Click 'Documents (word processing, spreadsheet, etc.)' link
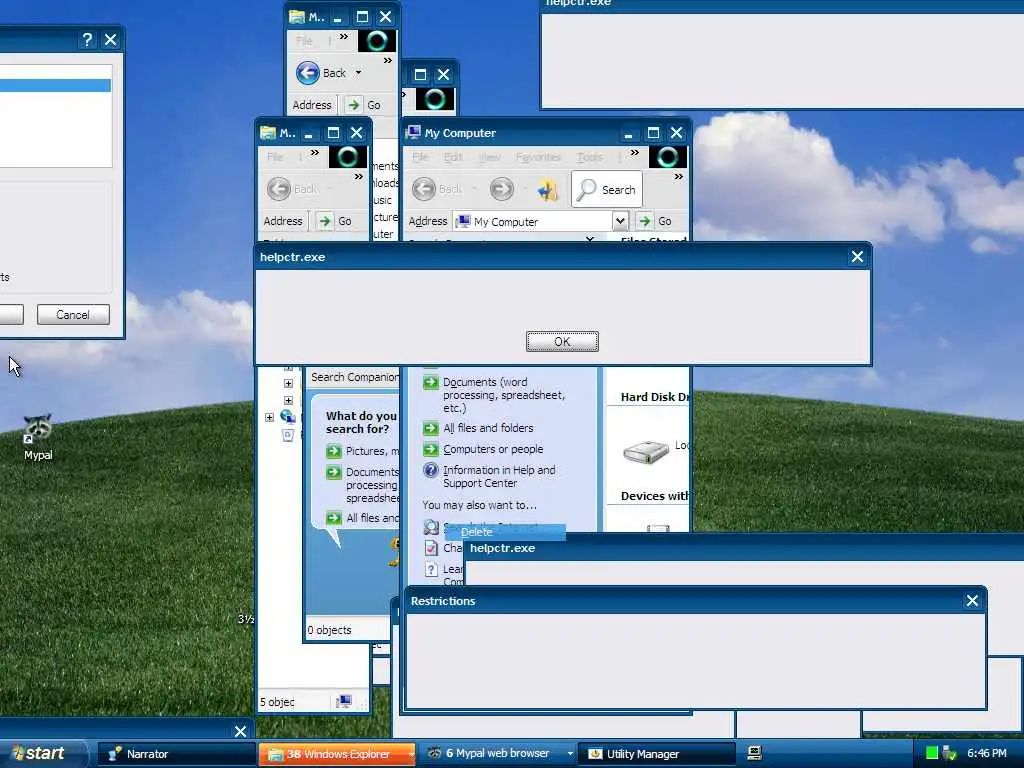The width and height of the screenshot is (1024, 768). coord(504,394)
